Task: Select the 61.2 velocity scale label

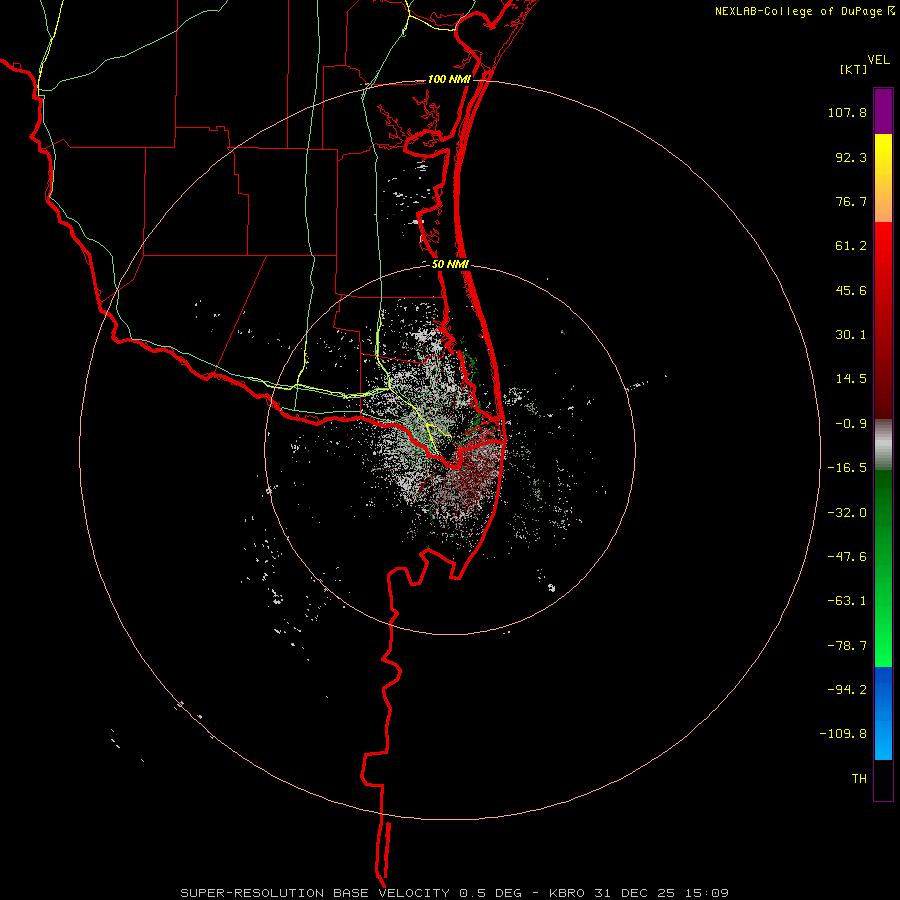Action: [851, 246]
